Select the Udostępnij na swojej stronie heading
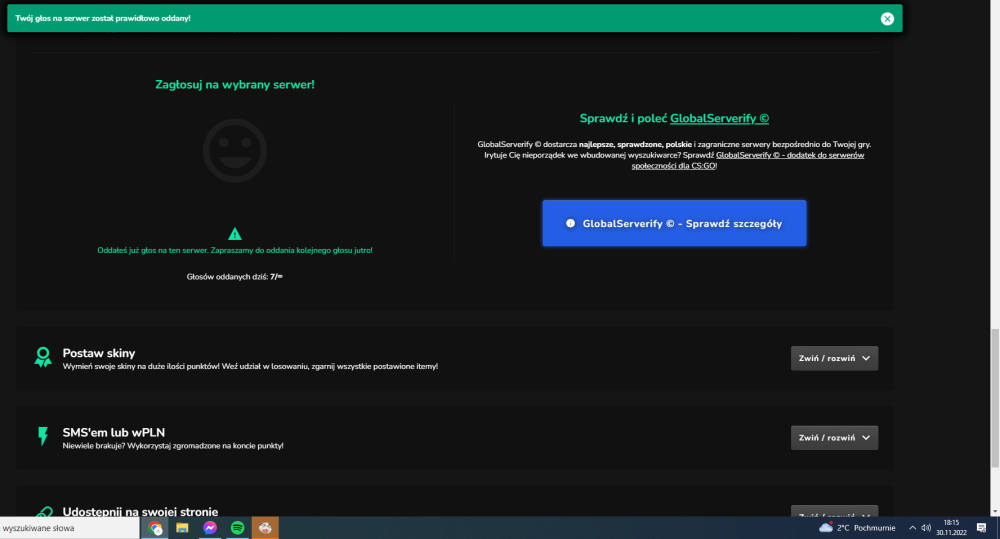 140,512
